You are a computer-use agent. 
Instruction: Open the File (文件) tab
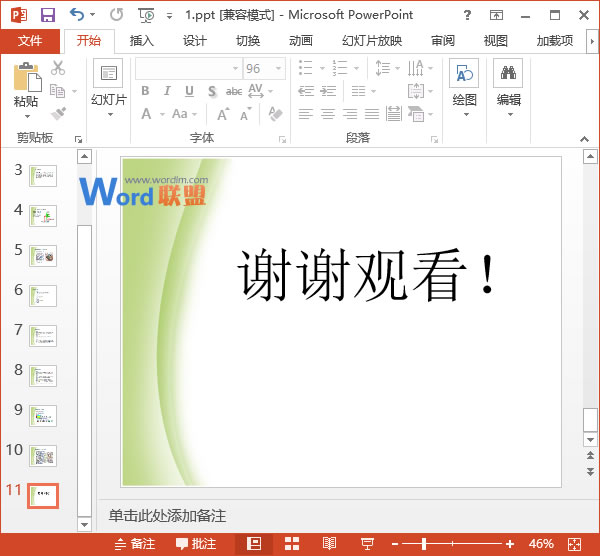[30, 41]
